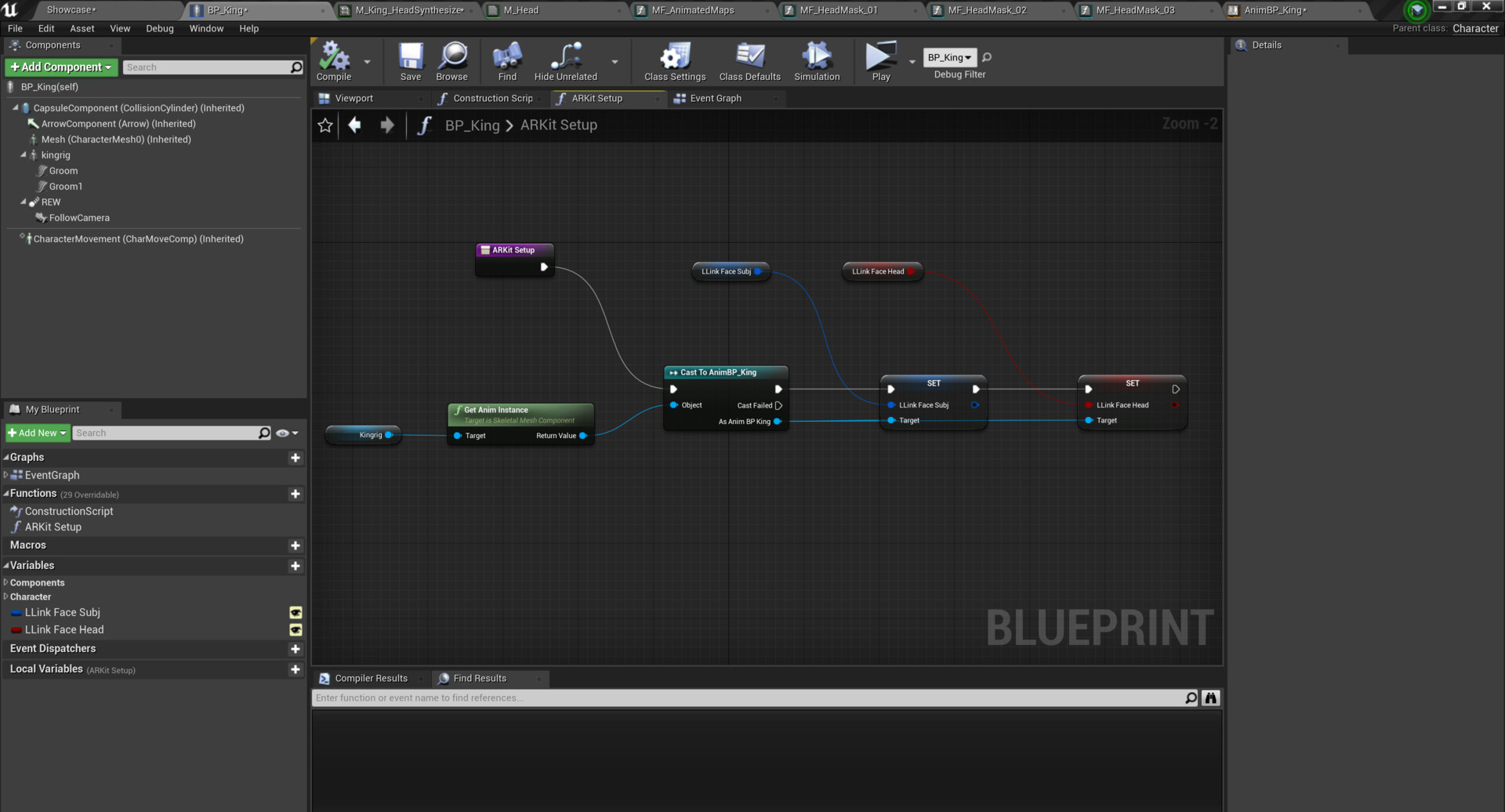Select the LLink Face Head variable
Viewport: 1505px width, 812px height.
[63, 630]
